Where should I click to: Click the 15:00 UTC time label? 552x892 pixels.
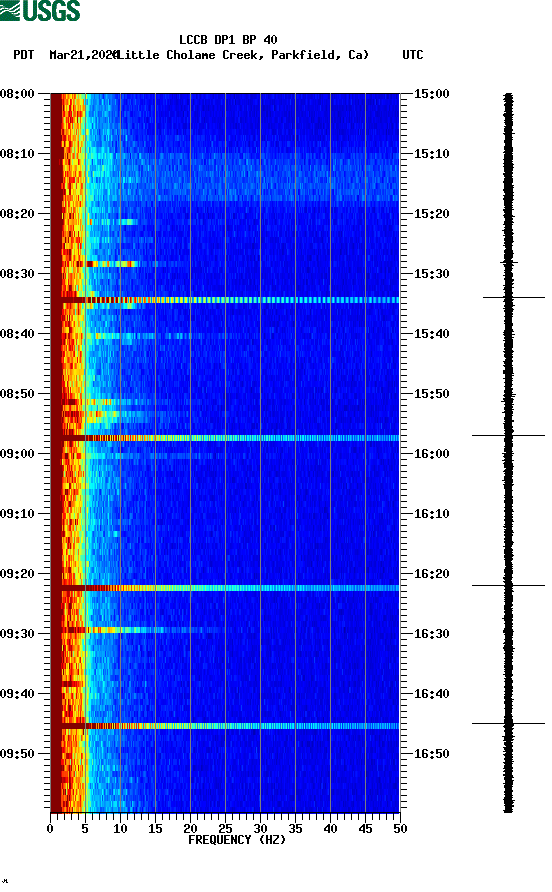pyautogui.click(x=431, y=94)
